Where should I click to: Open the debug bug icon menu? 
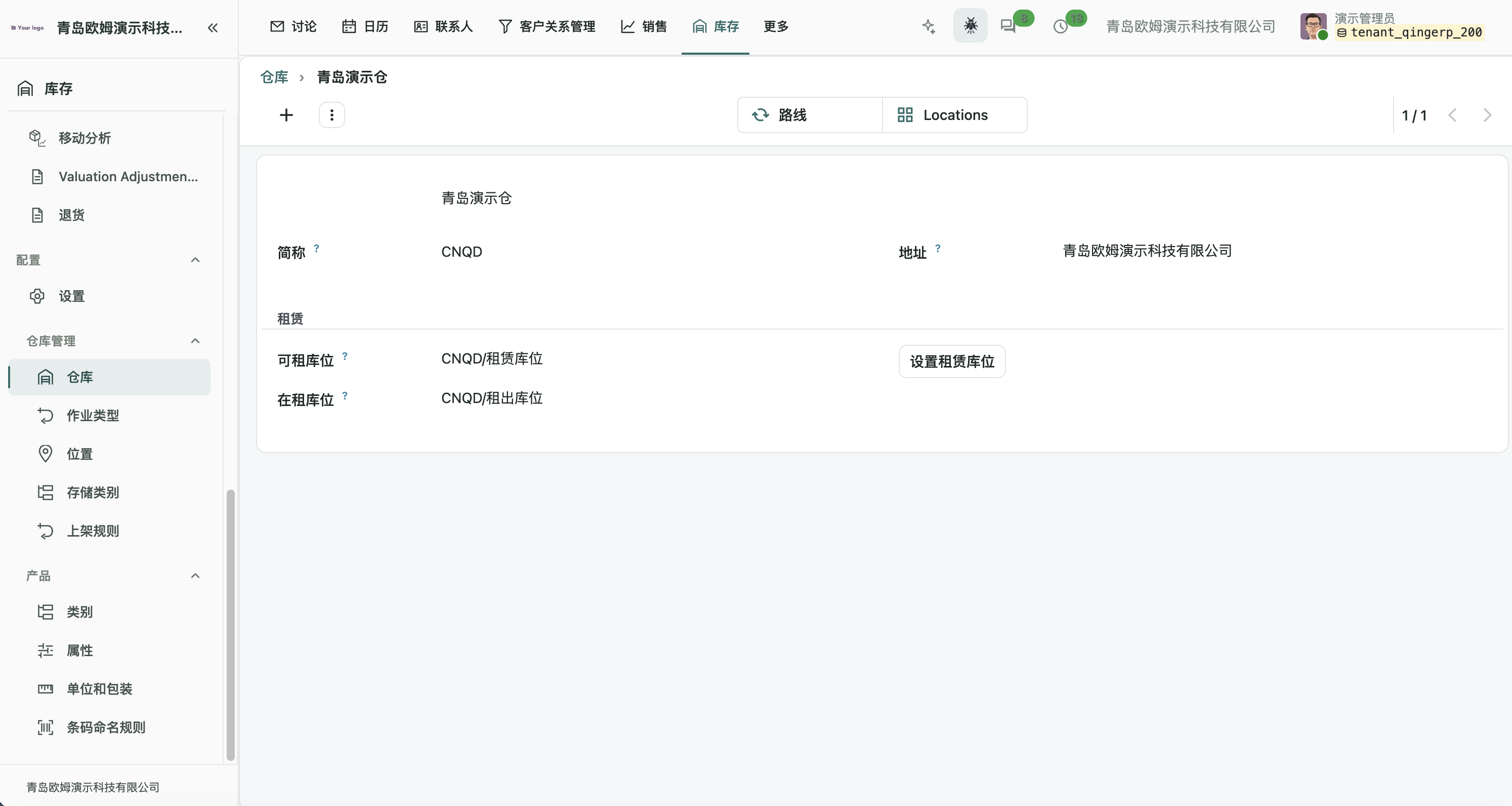click(x=970, y=25)
